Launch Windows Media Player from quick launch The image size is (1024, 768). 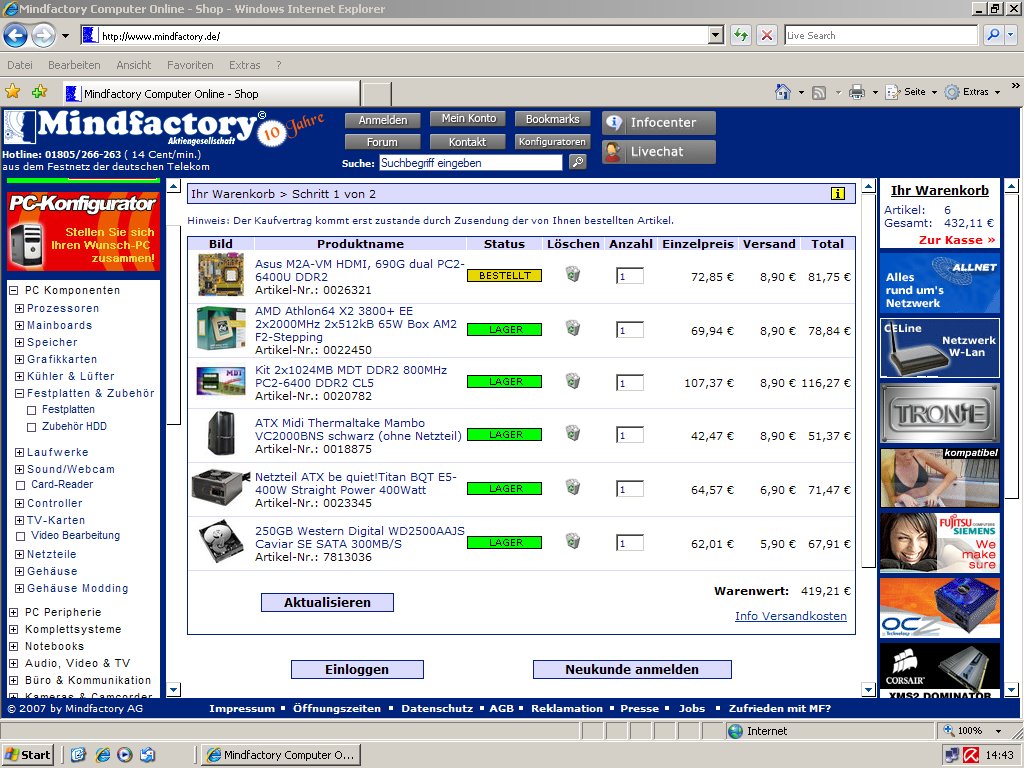coord(125,755)
